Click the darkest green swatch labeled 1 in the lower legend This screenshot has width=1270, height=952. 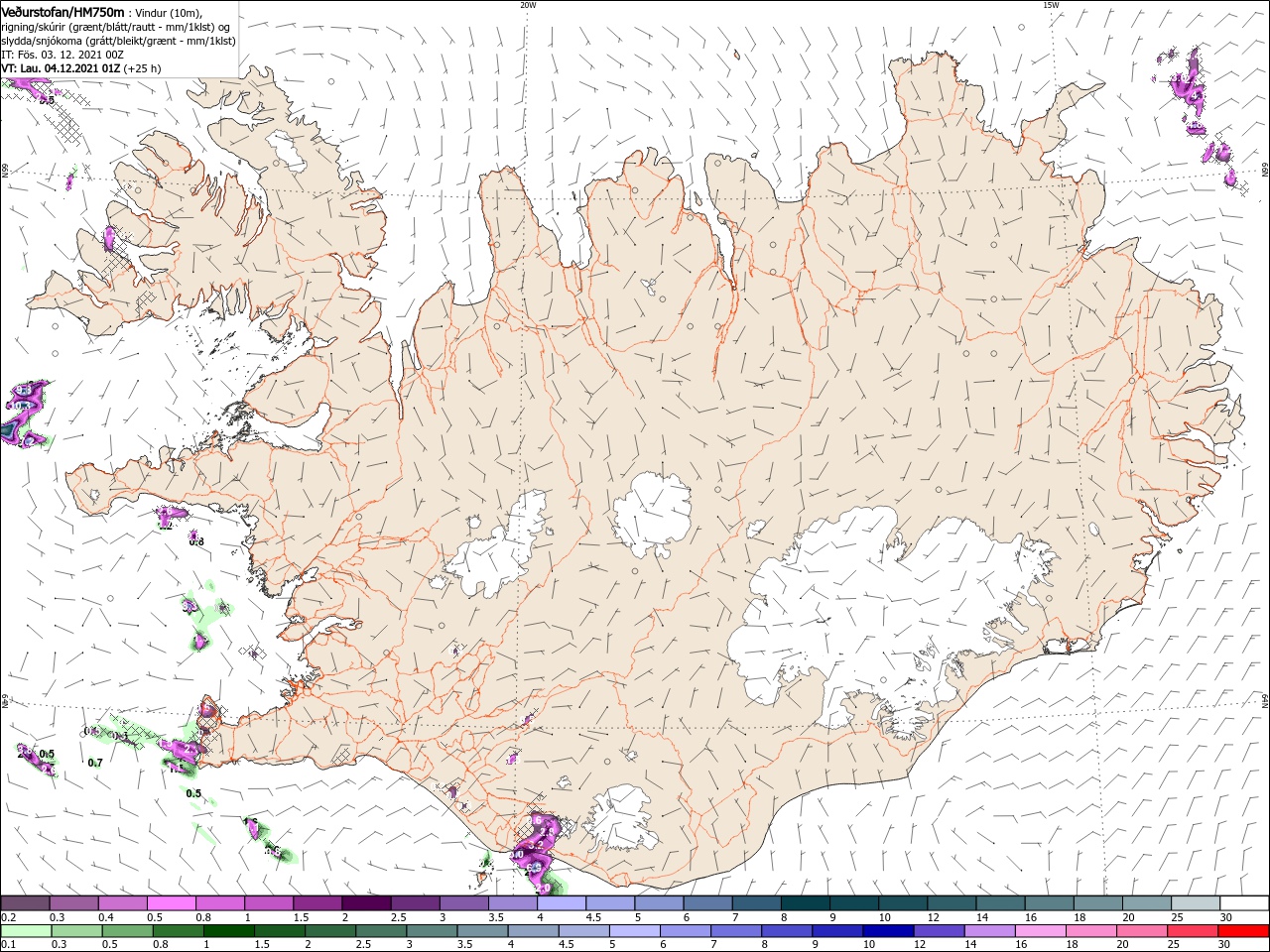tap(228, 931)
